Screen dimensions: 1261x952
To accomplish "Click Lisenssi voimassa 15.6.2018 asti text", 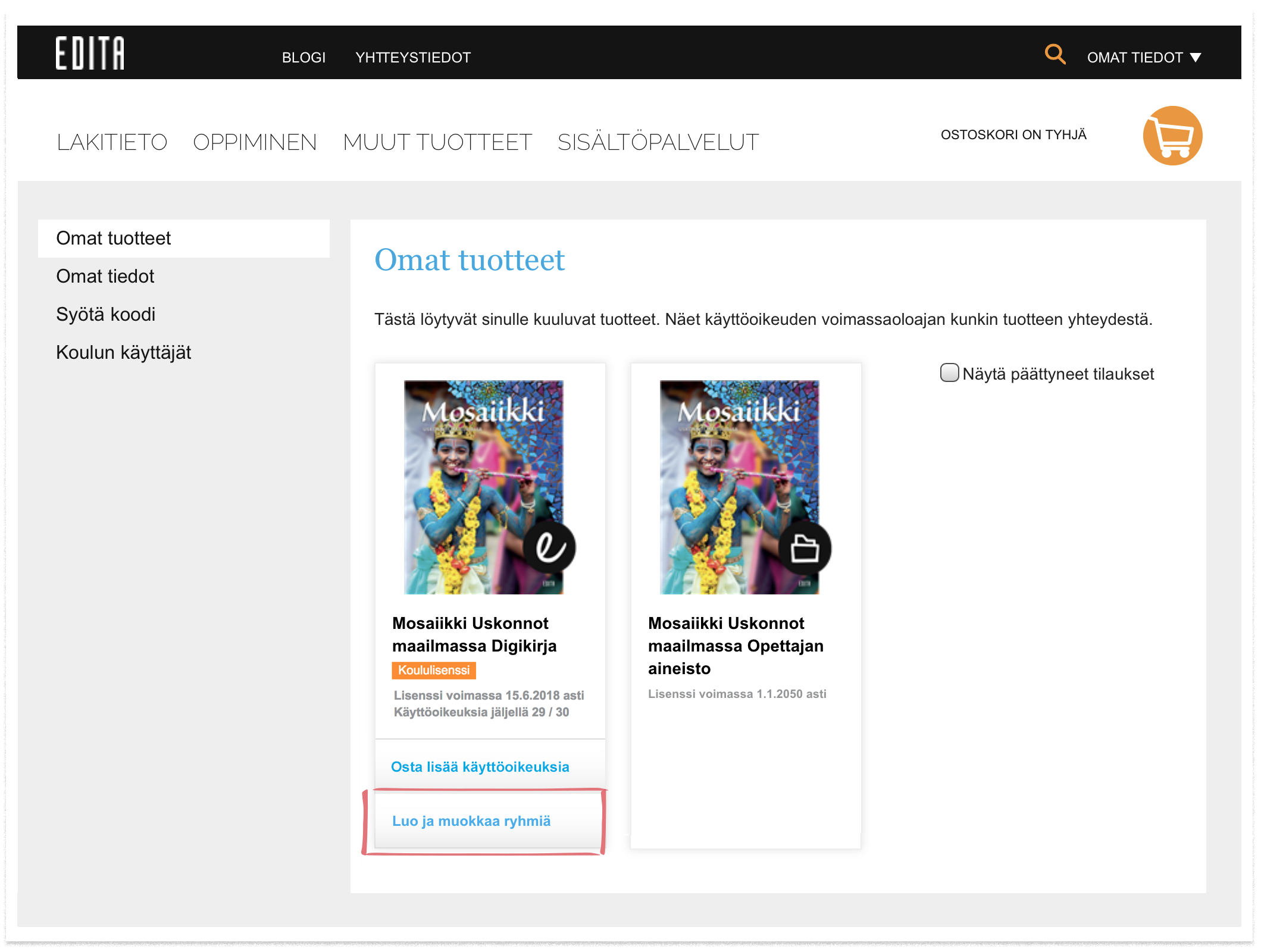I will [x=489, y=696].
